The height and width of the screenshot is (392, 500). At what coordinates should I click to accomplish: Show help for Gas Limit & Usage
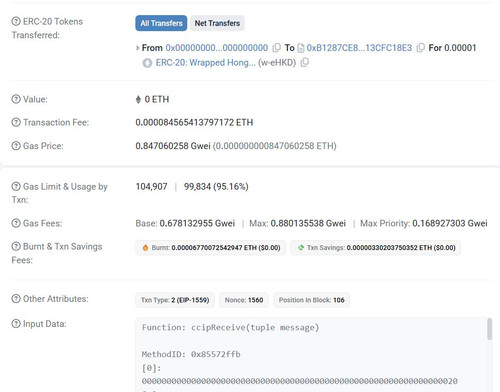tap(16, 186)
